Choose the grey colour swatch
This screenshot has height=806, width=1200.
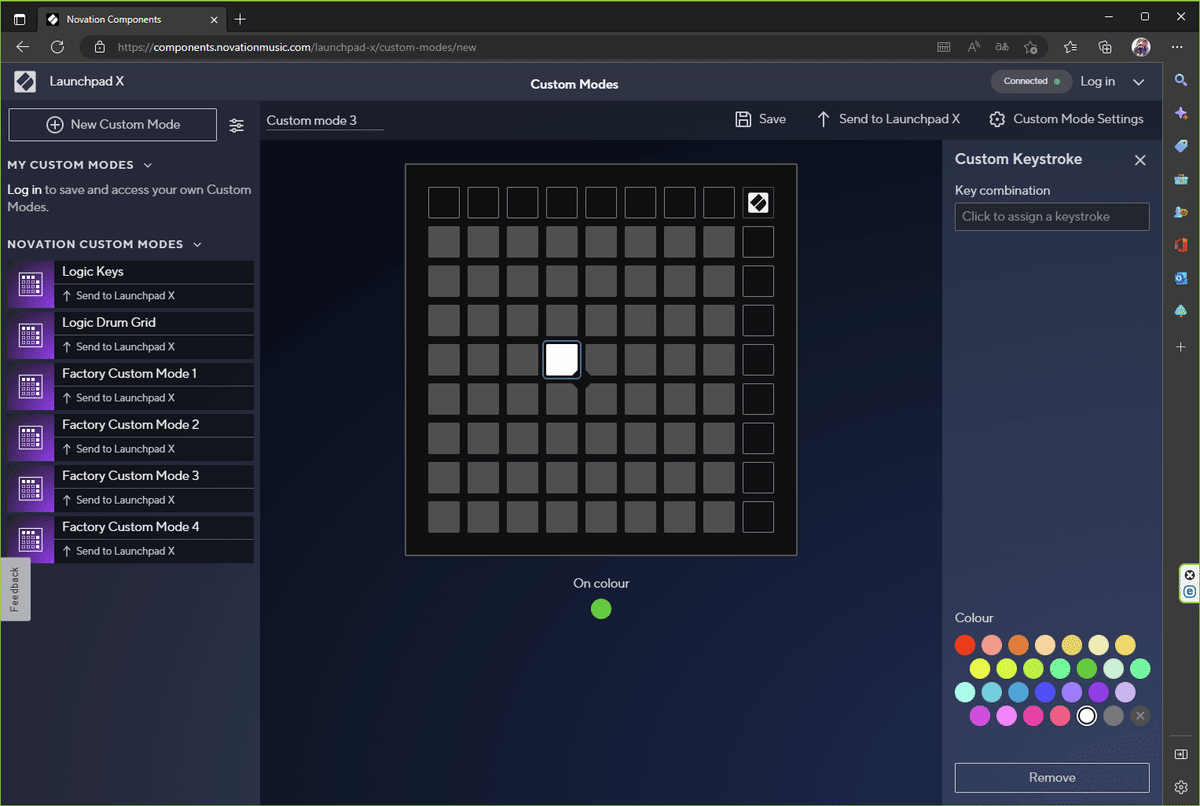tap(1113, 716)
